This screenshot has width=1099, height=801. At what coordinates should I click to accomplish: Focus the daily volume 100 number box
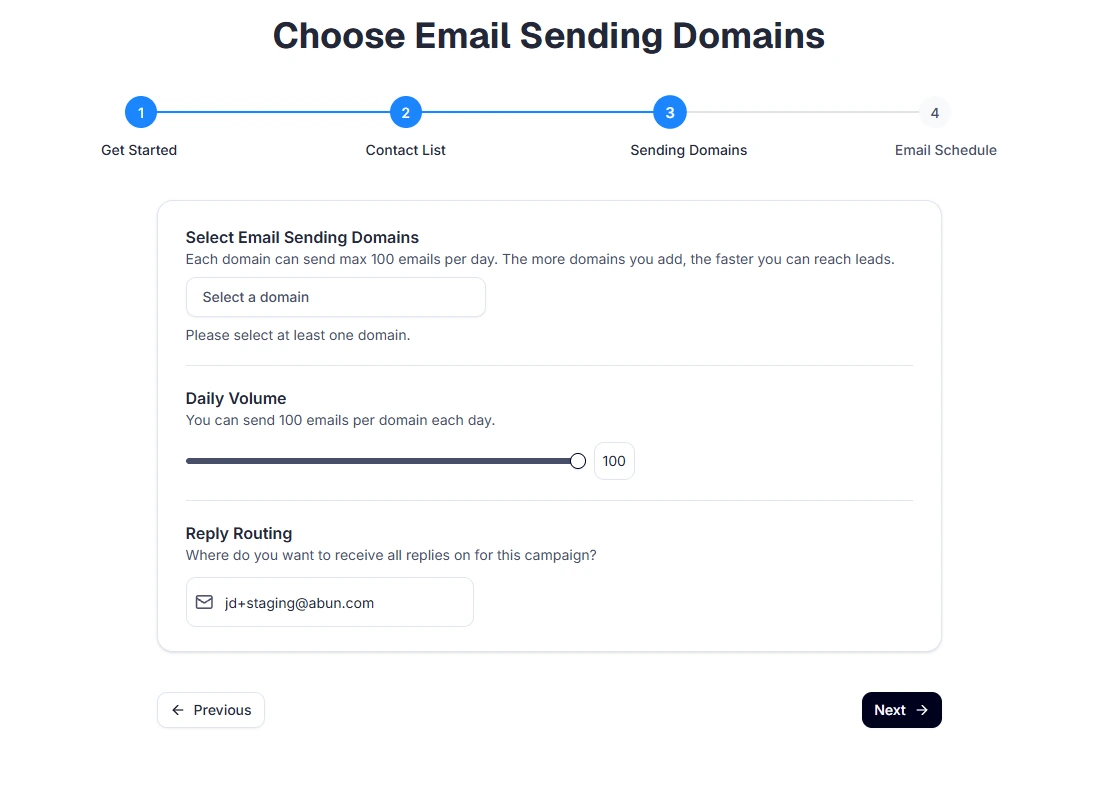coord(614,461)
